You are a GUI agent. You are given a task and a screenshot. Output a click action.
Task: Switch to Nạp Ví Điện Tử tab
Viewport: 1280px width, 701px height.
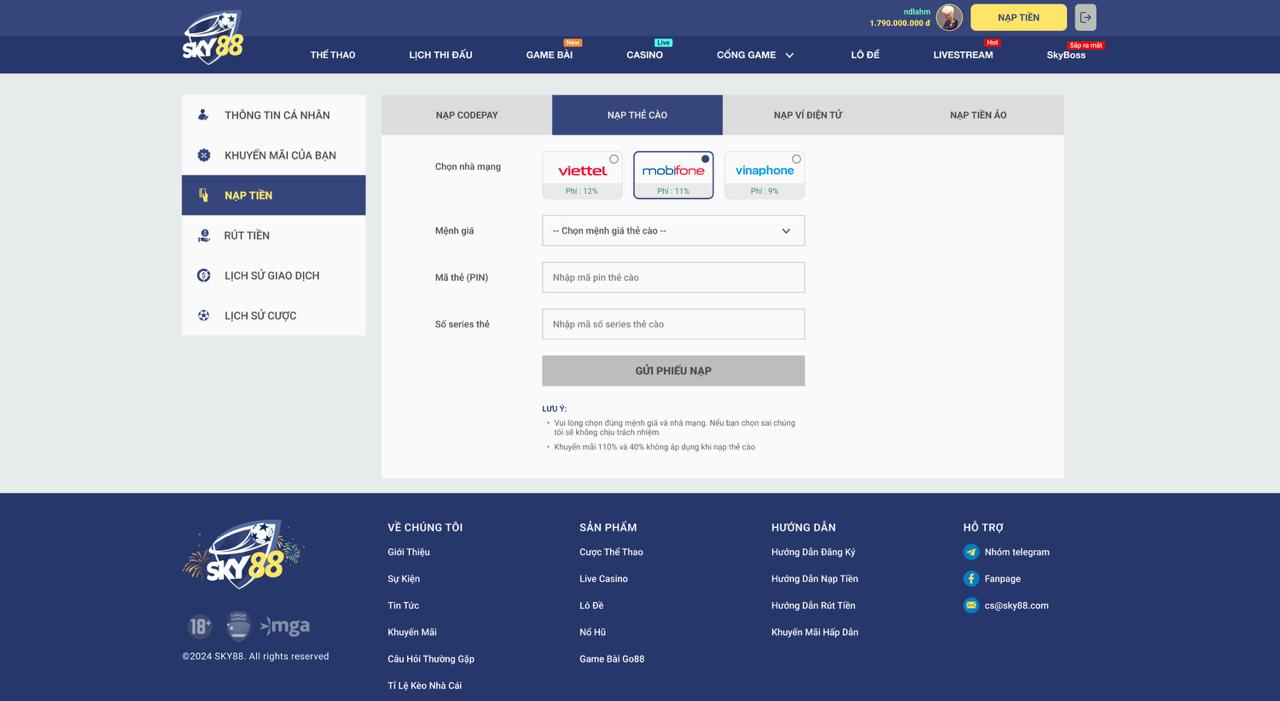pos(808,115)
